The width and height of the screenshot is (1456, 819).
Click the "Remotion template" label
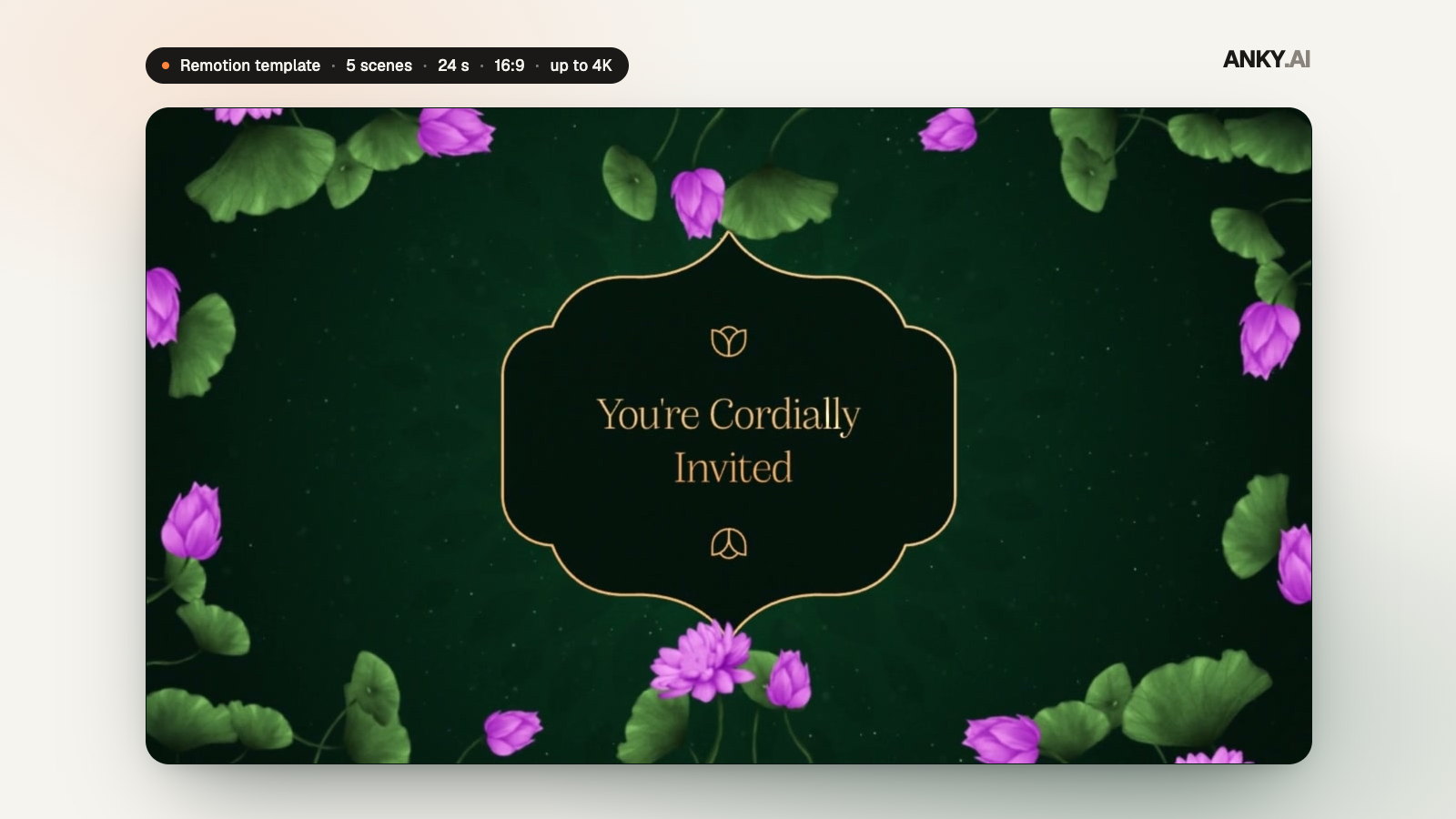tap(250, 66)
